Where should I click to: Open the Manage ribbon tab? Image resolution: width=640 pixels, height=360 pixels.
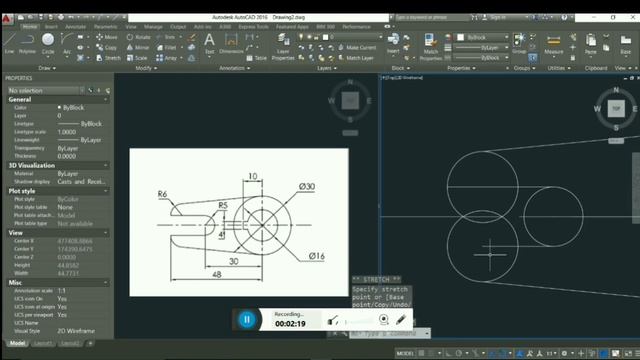coord(153,27)
